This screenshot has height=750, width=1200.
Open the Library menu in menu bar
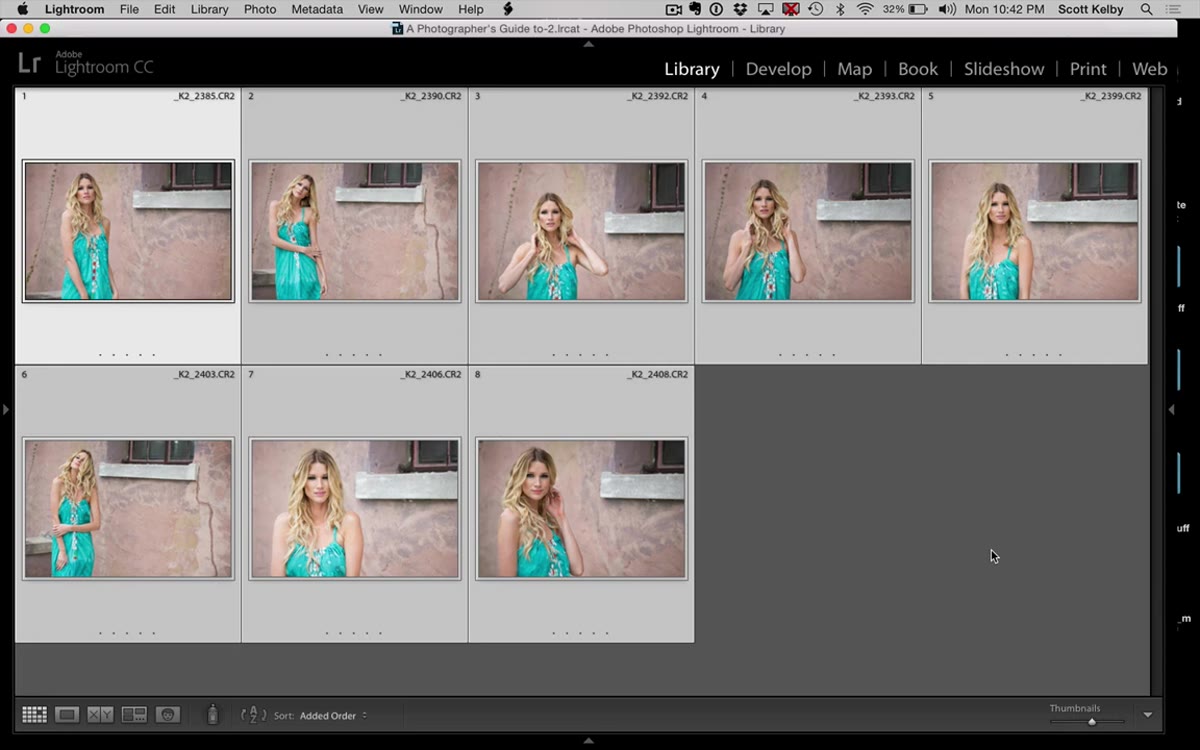tap(209, 9)
